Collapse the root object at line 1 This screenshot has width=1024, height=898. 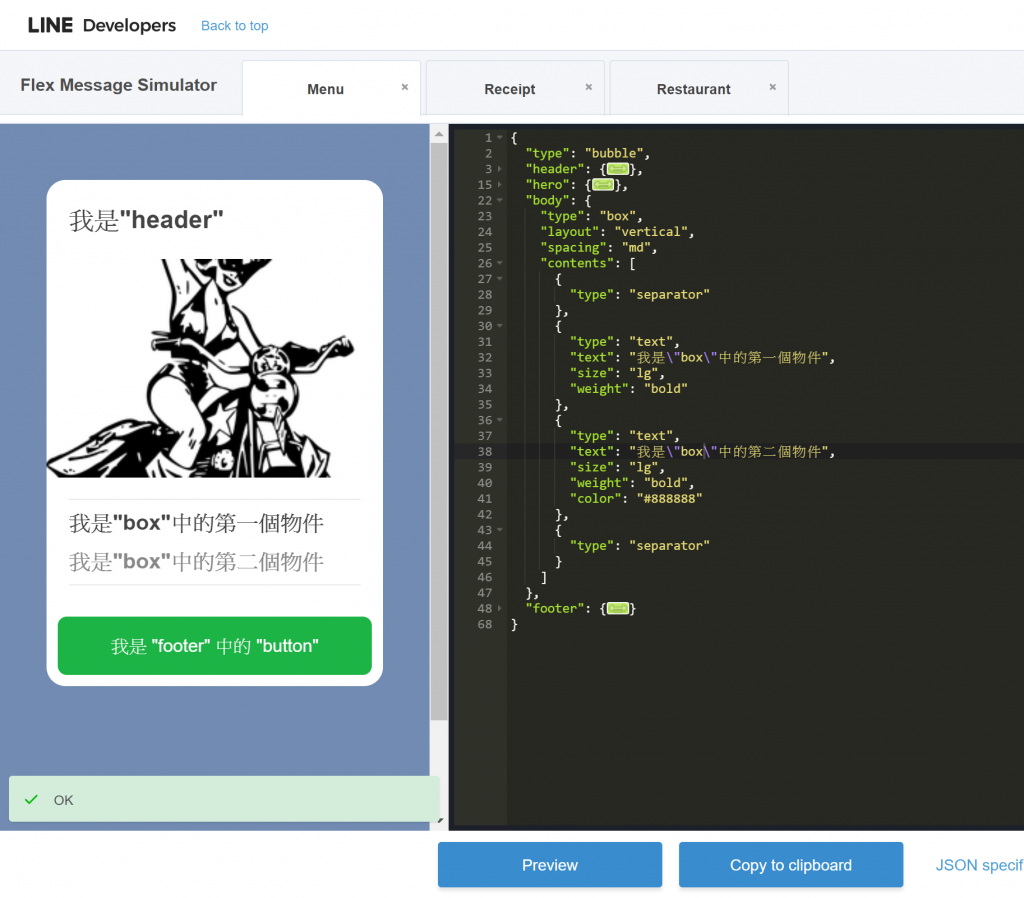500,138
